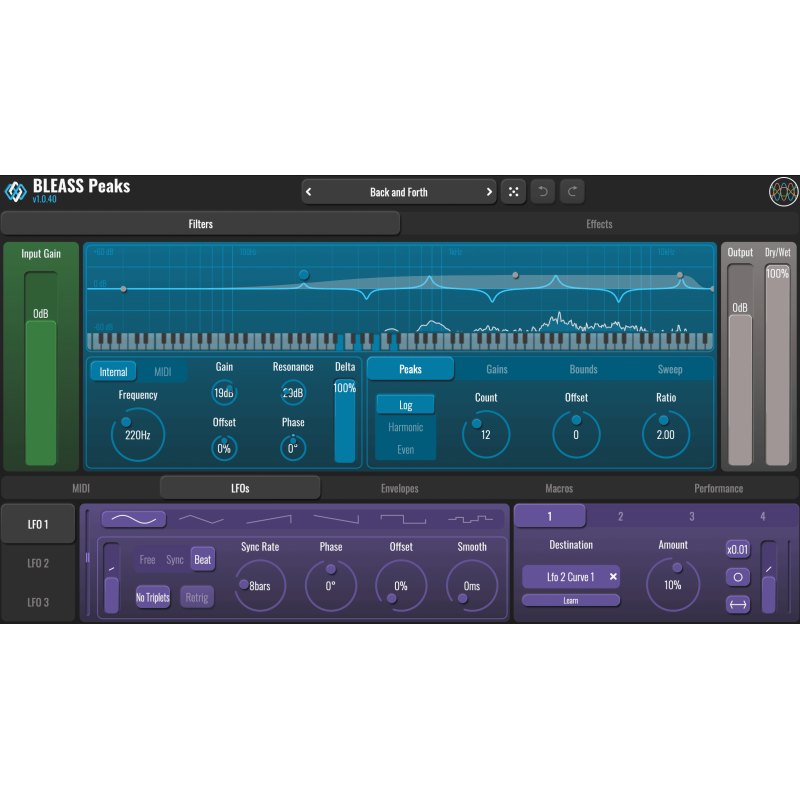The height and width of the screenshot is (800, 800).
Task: Click the randomize dice icon
Action: (x=513, y=192)
